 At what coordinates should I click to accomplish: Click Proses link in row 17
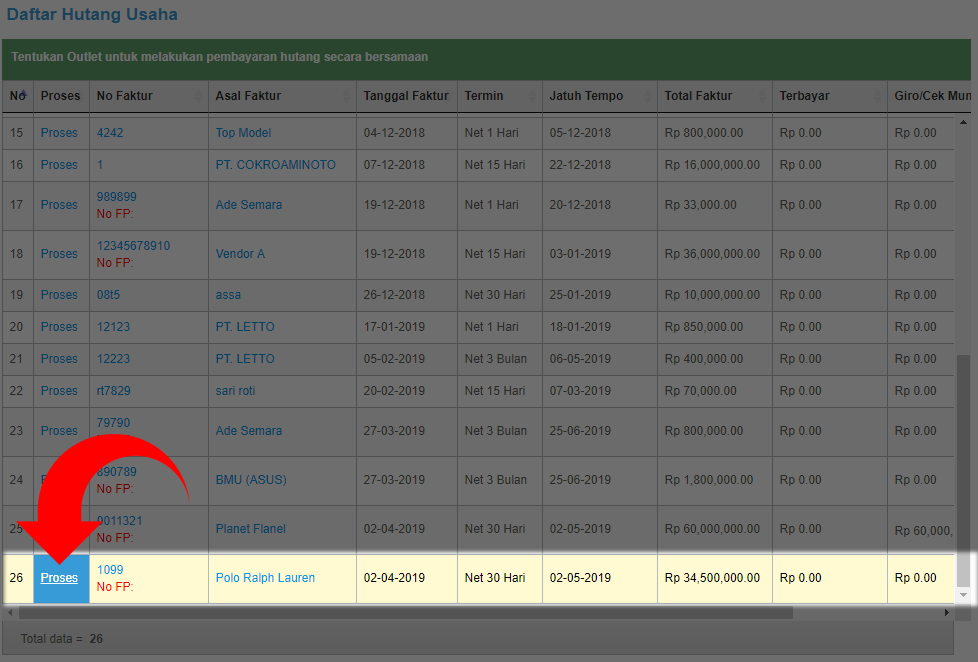[59, 205]
